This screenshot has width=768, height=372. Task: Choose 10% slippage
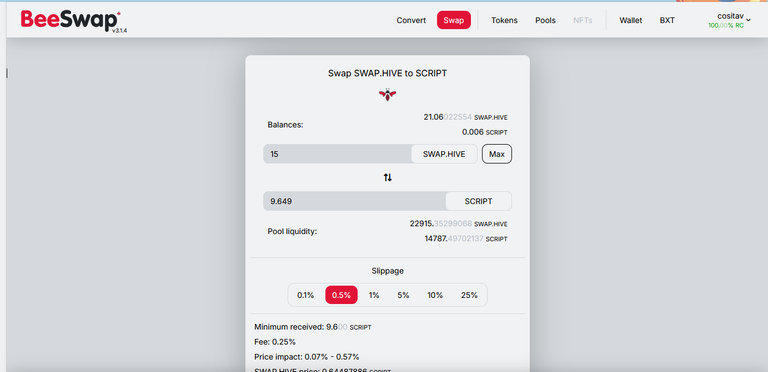[435, 295]
